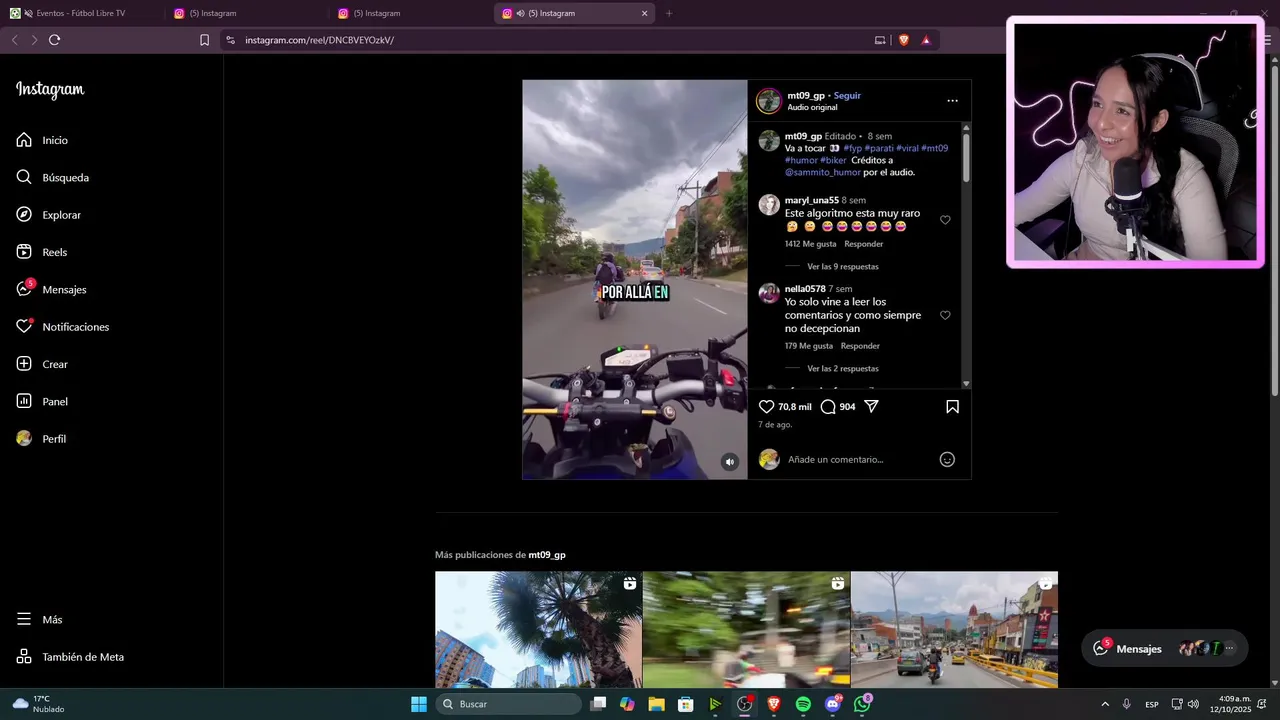The width and height of the screenshot is (1280, 720).
Task: Open WhatsApp from the taskbar
Action: pos(862,704)
